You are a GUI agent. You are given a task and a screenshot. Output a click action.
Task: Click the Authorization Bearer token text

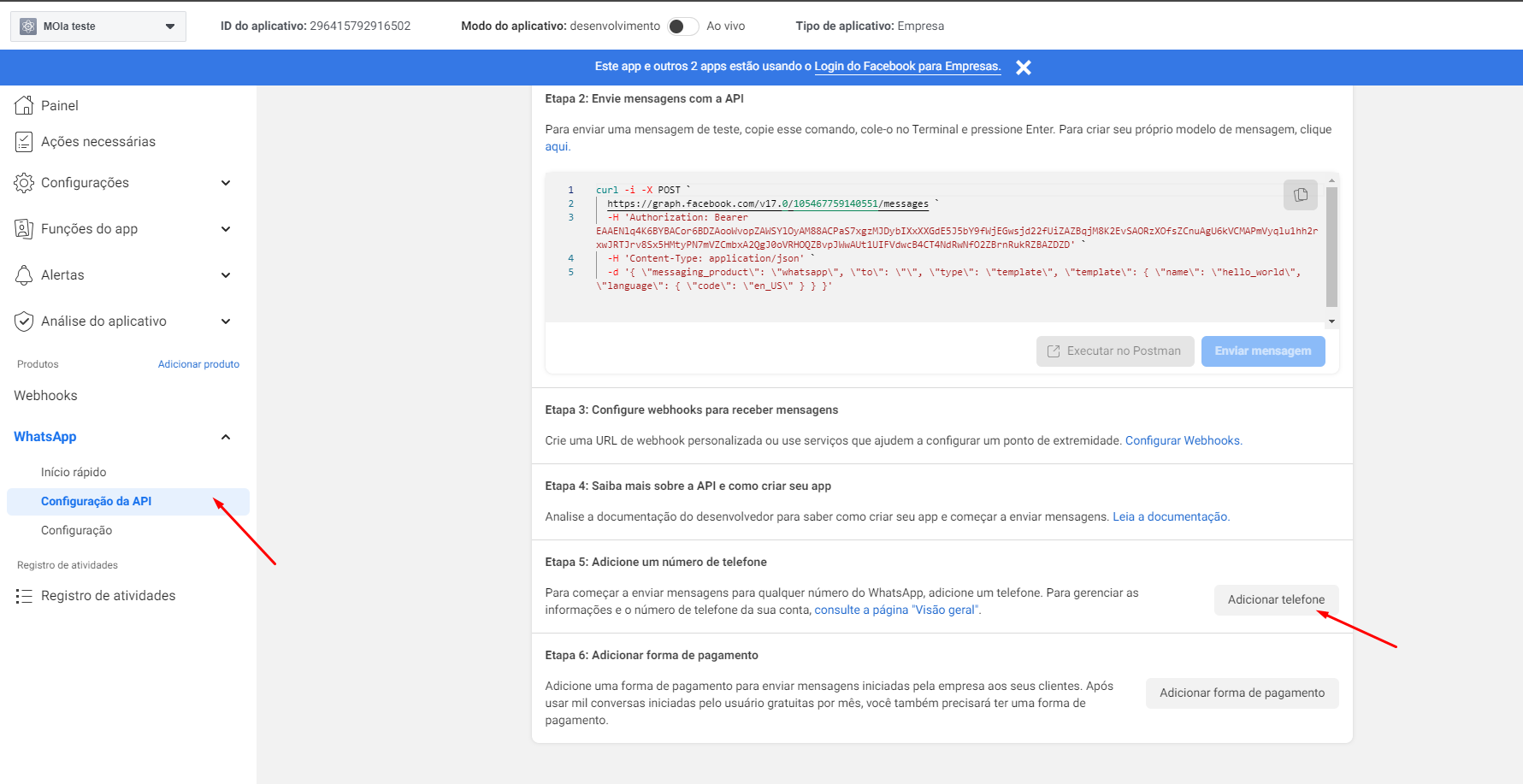pyautogui.click(x=957, y=238)
